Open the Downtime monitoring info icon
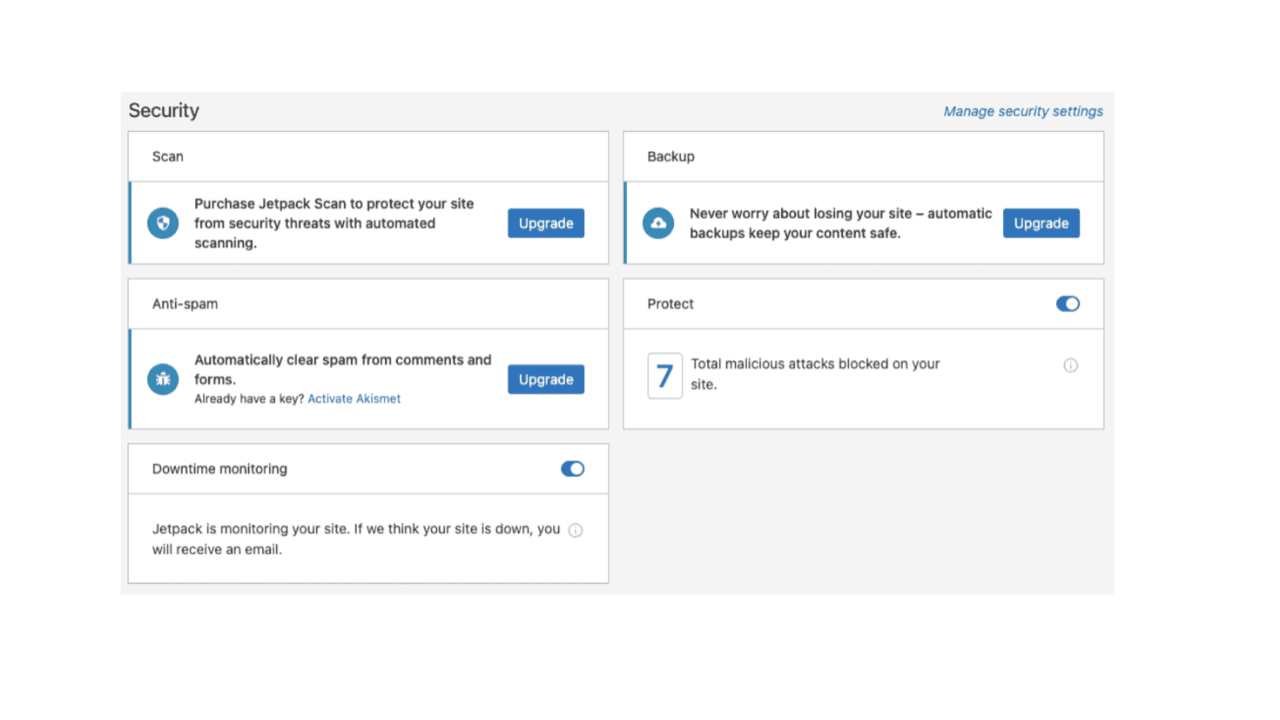 575,530
